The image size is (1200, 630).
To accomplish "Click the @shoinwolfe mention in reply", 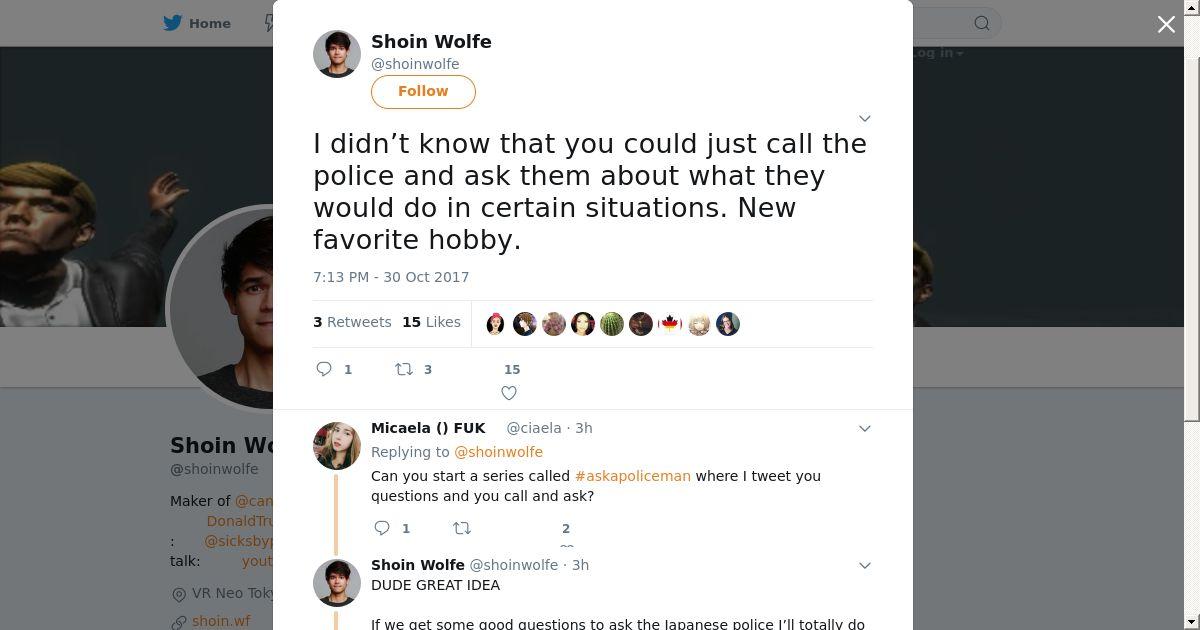I will coord(498,452).
